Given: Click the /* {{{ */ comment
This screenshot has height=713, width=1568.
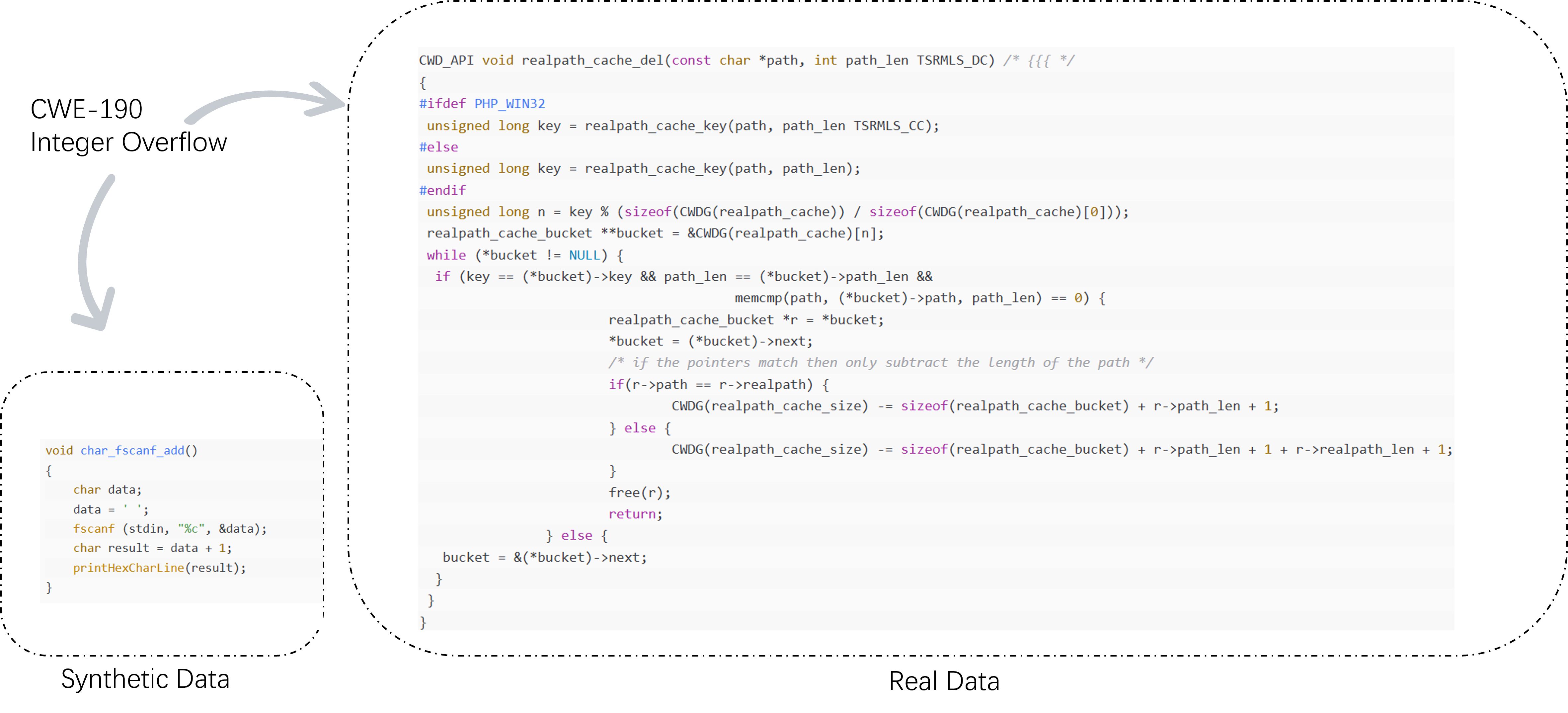Looking at the screenshot, I should point(1039,60).
